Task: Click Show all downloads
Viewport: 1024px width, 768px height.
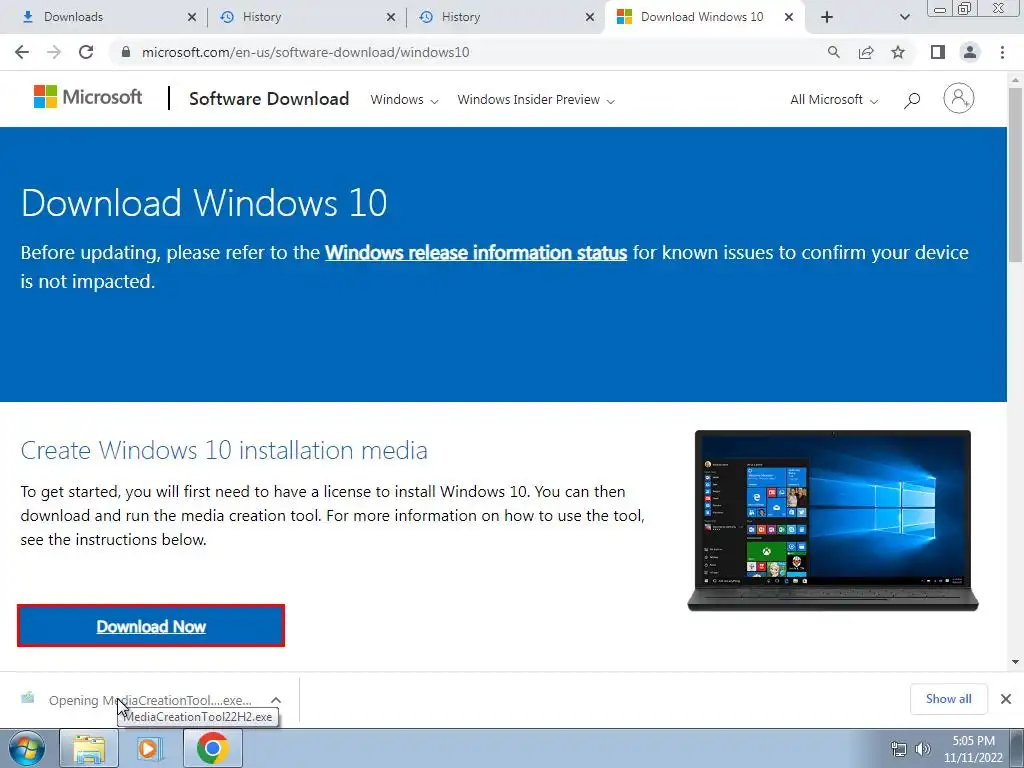Action: [x=948, y=699]
